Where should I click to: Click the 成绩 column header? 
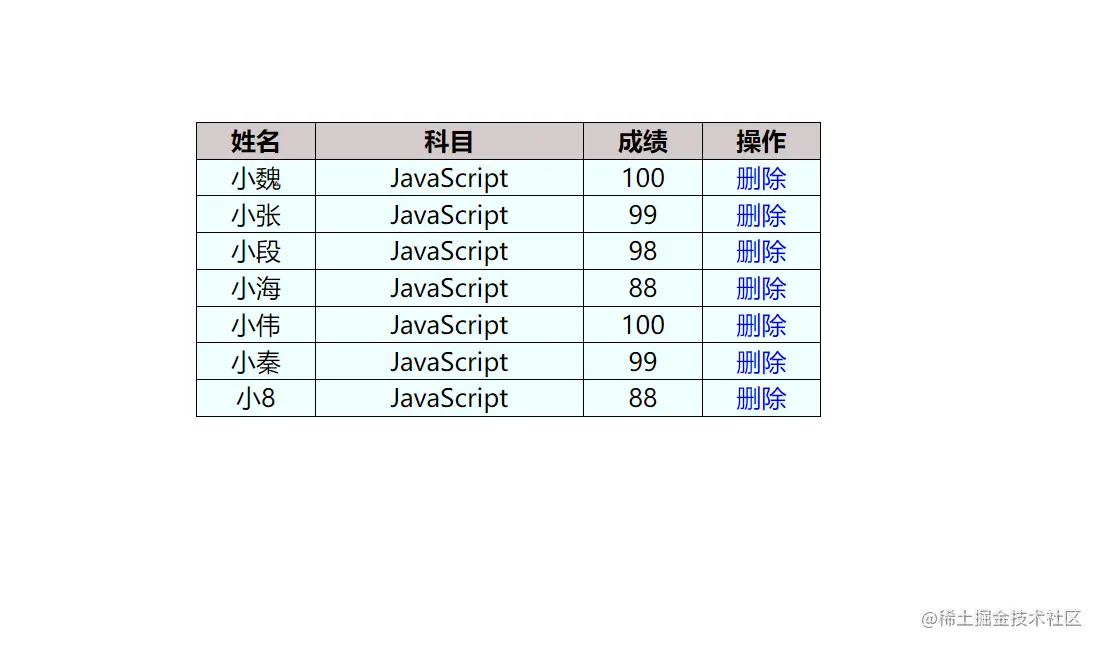pos(642,141)
